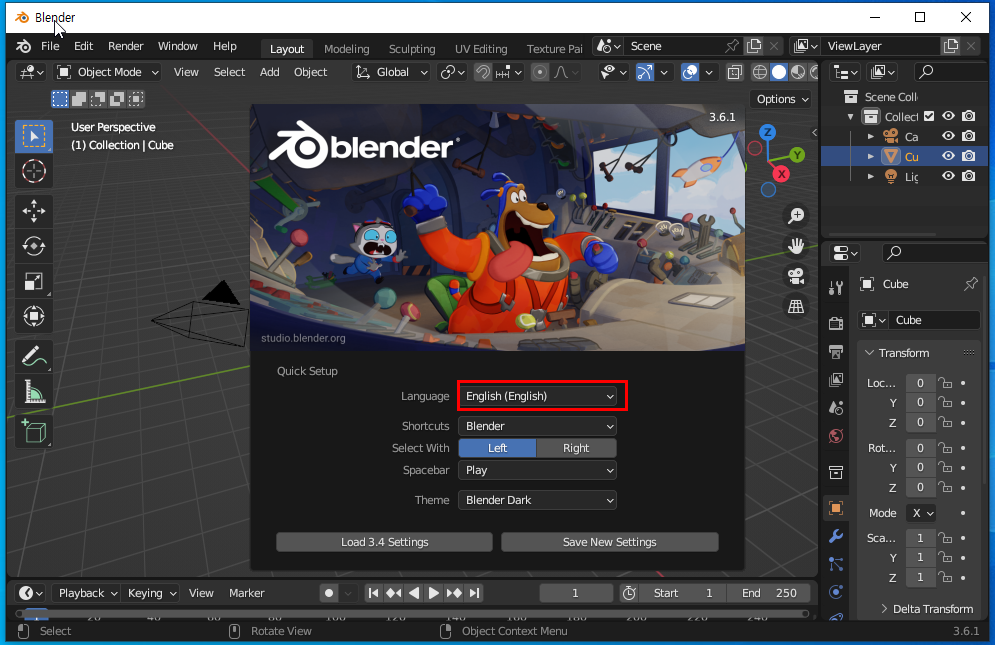Viewport: 995px width, 645px height.
Task: Select the Select Box tool
Action: [34, 136]
